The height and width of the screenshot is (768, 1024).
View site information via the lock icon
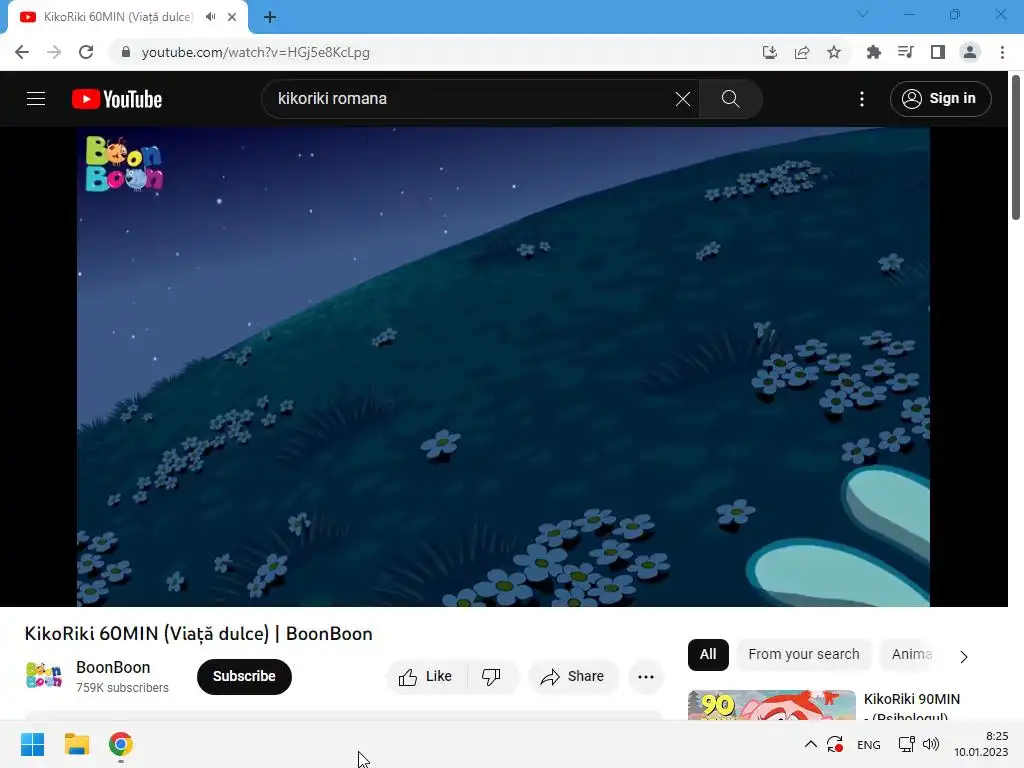[x=126, y=52]
